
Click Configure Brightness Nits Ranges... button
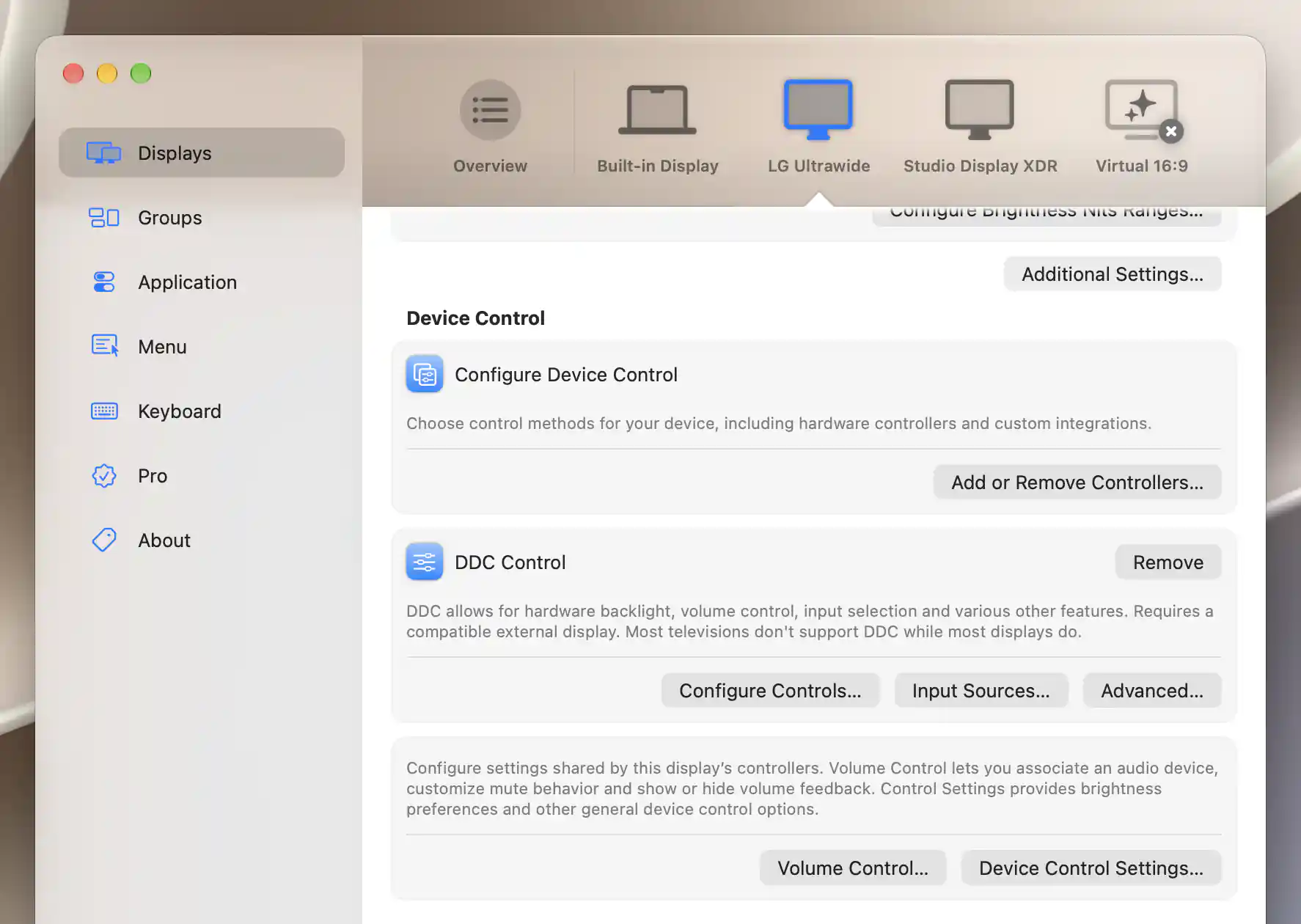click(x=1047, y=216)
